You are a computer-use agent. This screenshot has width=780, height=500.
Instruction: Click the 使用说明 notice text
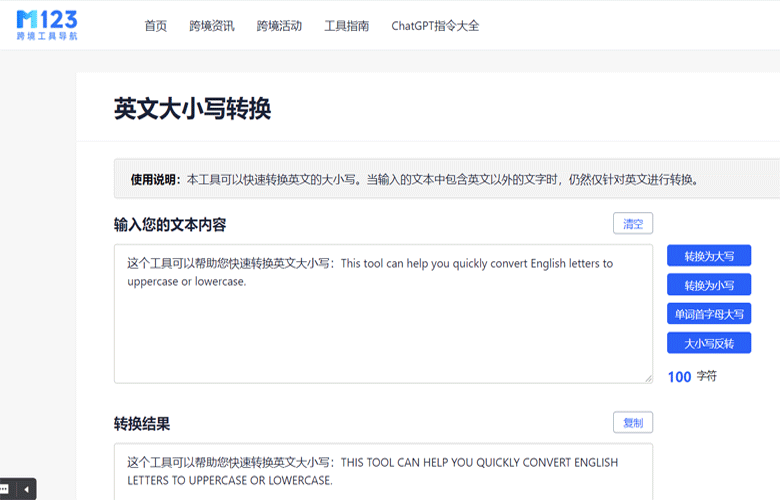pyautogui.click(x=415, y=180)
